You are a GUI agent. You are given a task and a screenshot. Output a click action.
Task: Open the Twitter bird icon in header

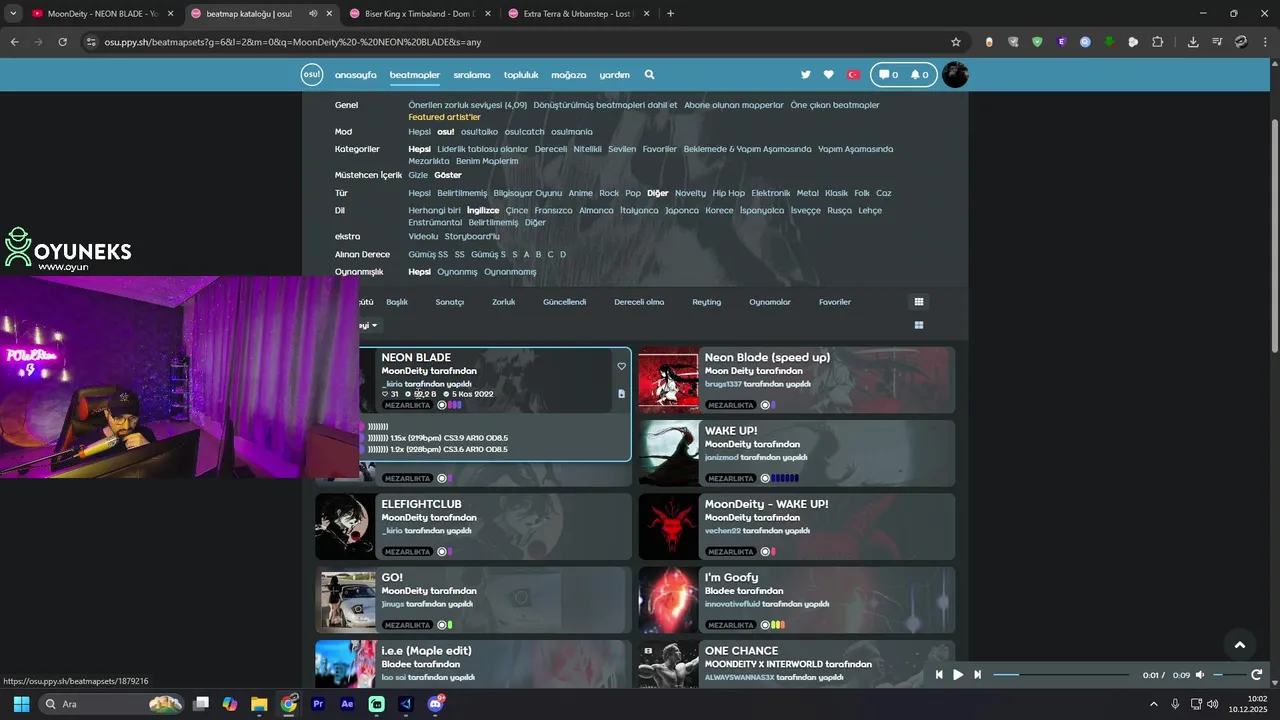click(806, 75)
